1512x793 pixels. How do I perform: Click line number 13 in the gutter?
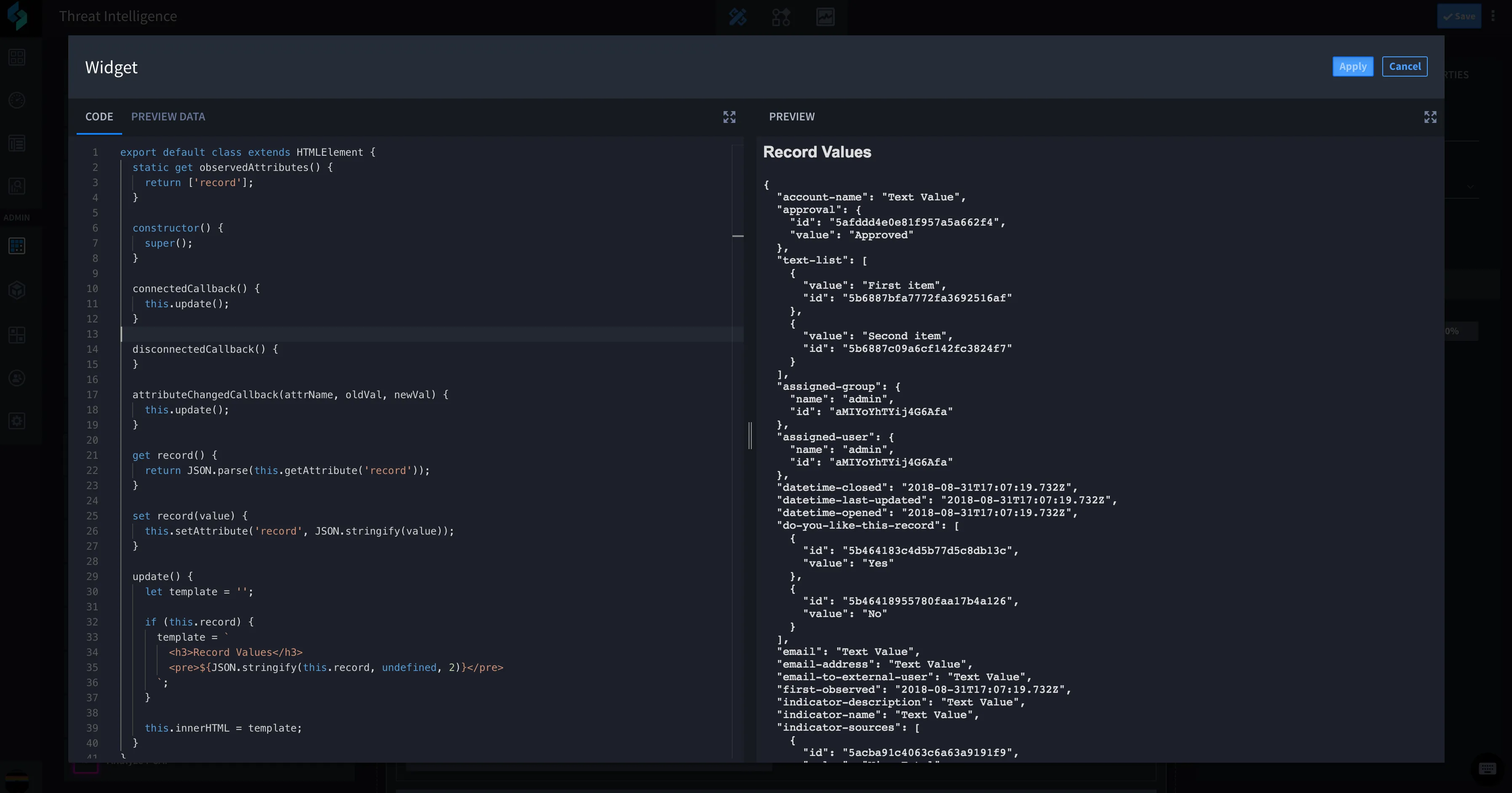[92, 334]
